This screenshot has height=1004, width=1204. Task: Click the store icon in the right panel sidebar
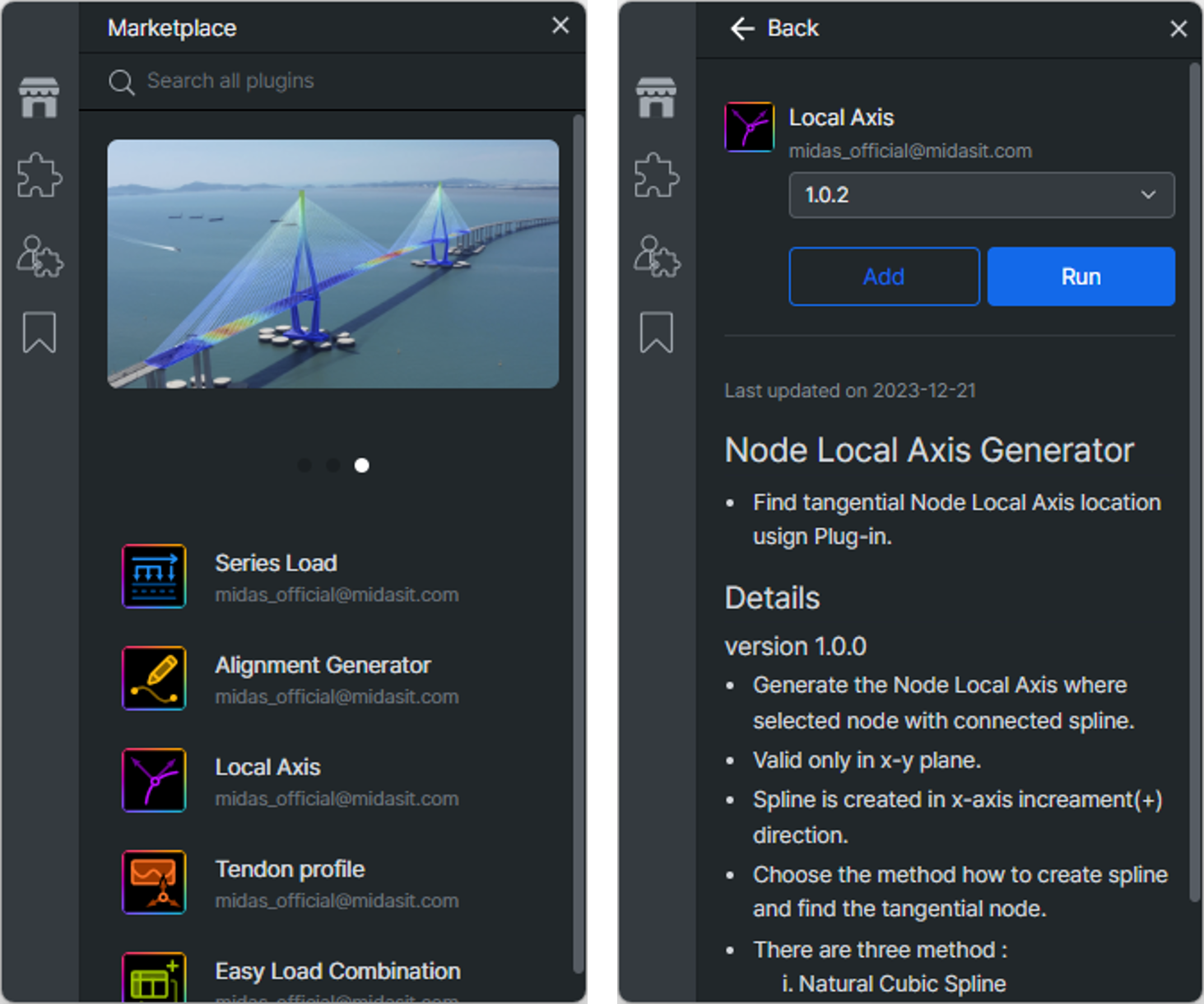click(x=656, y=97)
